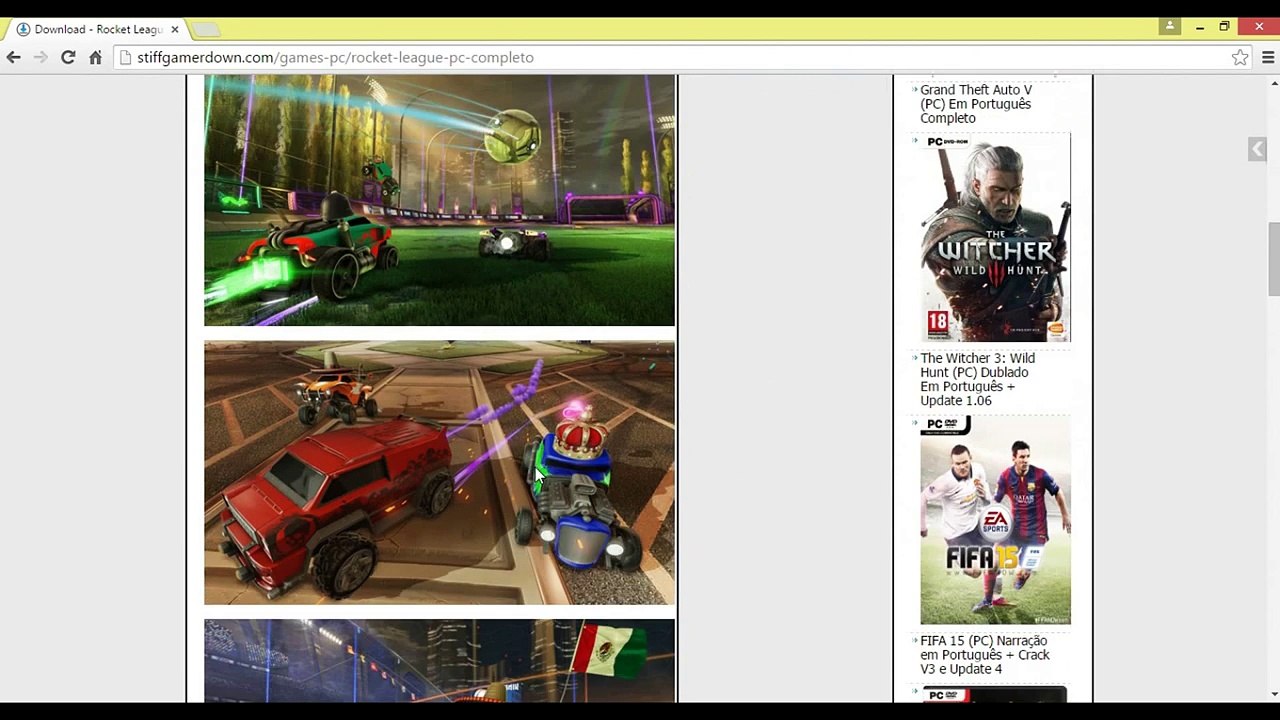The width and height of the screenshot is (1280, 720).
Task: Open the FIFA 15 cover image
Action: (995, 520)
